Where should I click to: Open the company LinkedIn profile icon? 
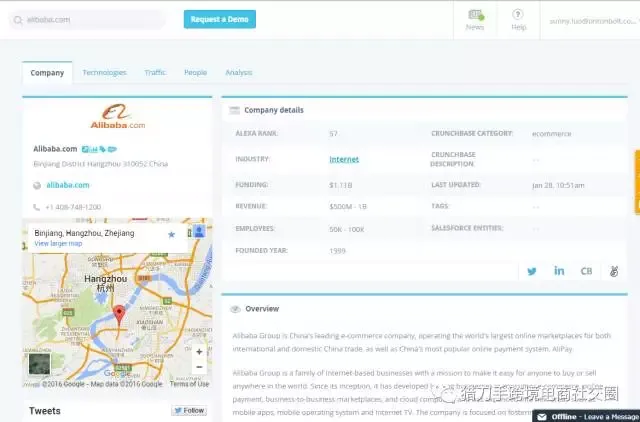(559, 271)
